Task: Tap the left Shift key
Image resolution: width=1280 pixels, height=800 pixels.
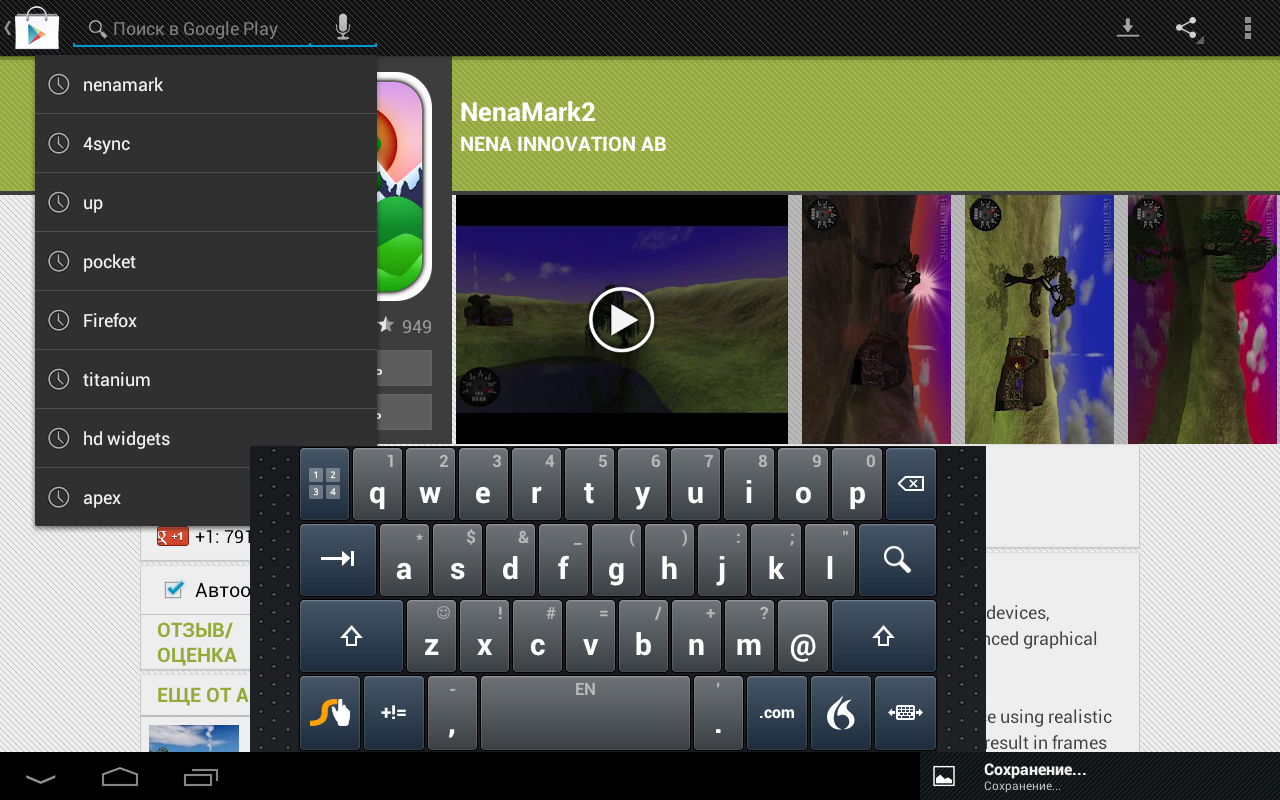Action: point(351,636)
